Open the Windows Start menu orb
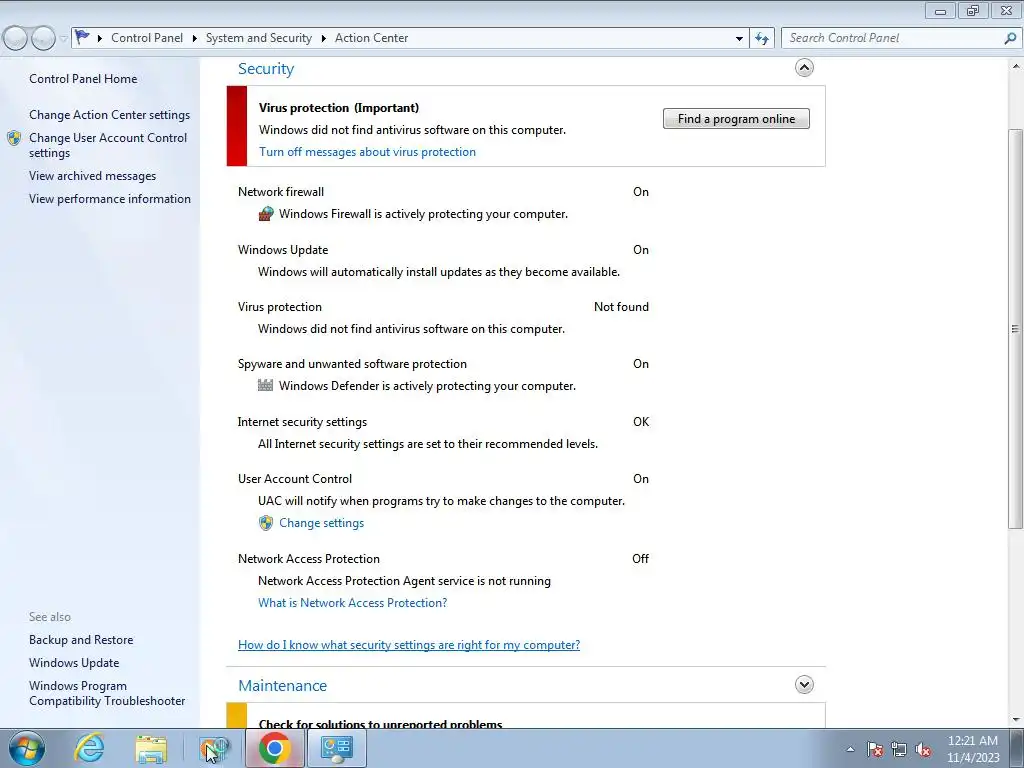This screenshot has height=768, width=1024. pos(27,748)
